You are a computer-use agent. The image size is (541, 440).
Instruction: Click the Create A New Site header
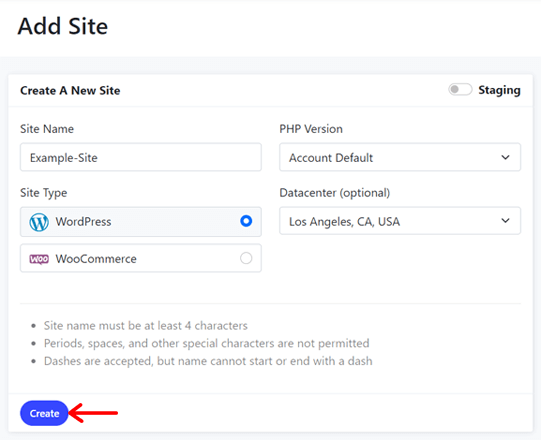click(x=70, y=90)
